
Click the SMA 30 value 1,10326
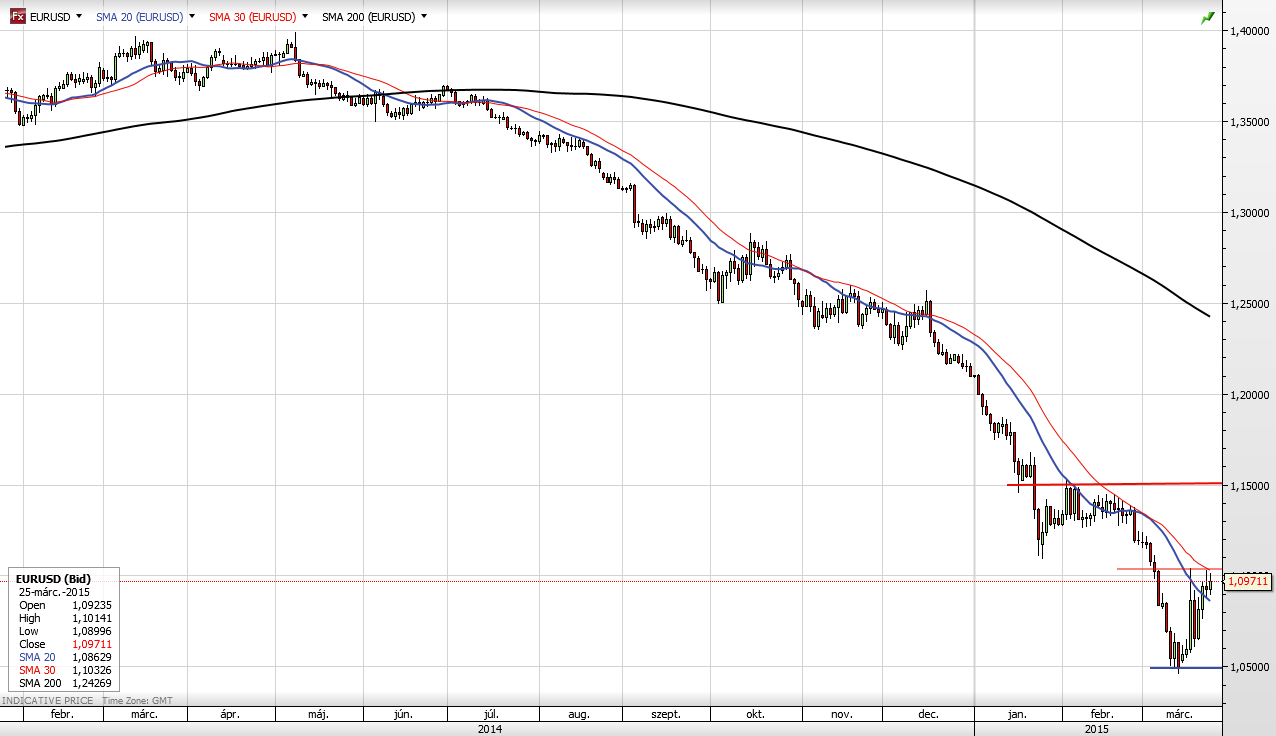(91, 670)
